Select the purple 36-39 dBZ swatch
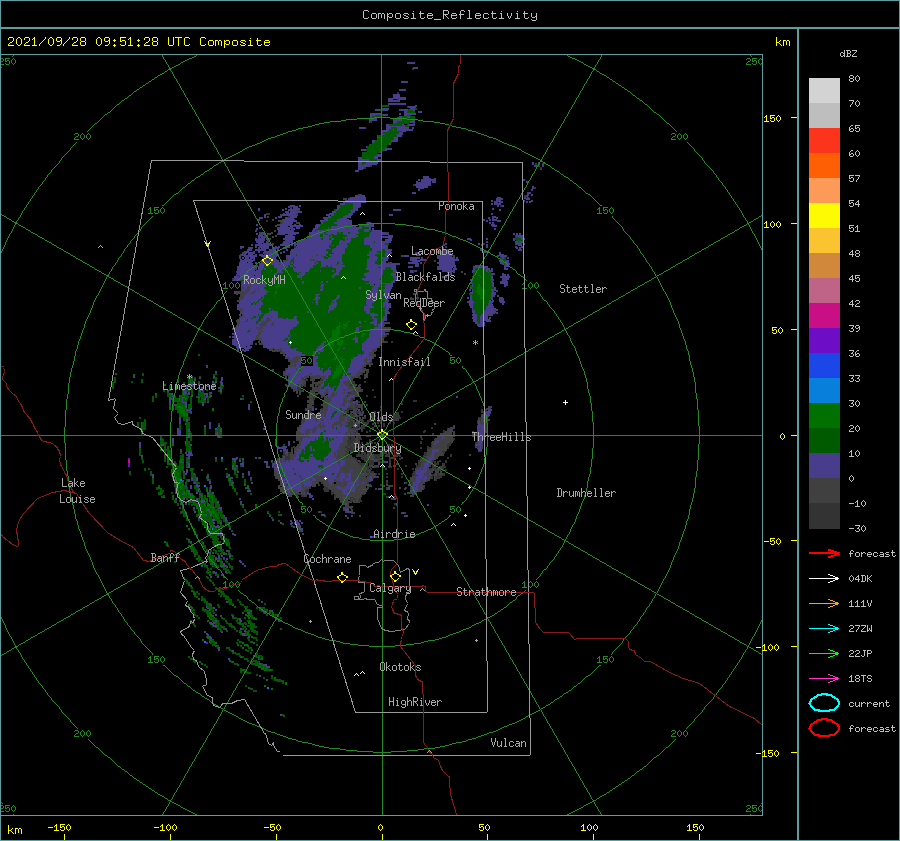Image resolution: width=900 pixels, height=841 pixels. click(824, 341)
